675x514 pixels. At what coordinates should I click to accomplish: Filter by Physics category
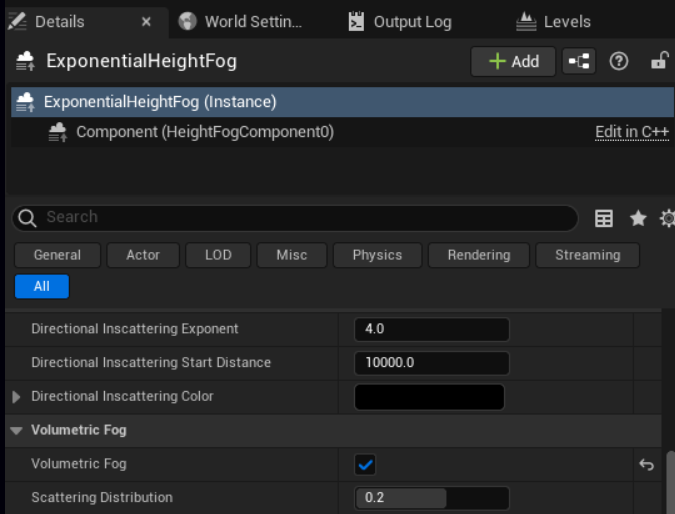(x=377, y=255)
